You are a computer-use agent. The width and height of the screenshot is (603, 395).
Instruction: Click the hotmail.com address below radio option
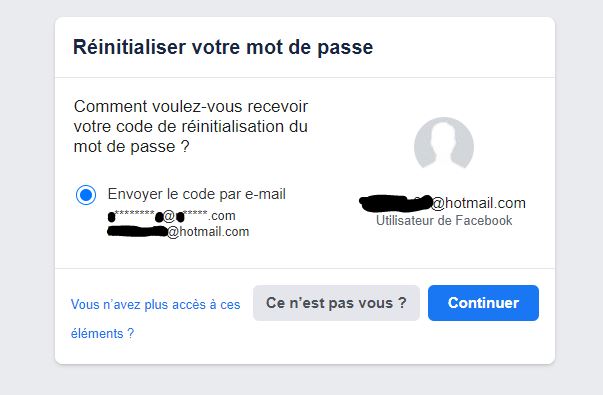tap(178, 232)
